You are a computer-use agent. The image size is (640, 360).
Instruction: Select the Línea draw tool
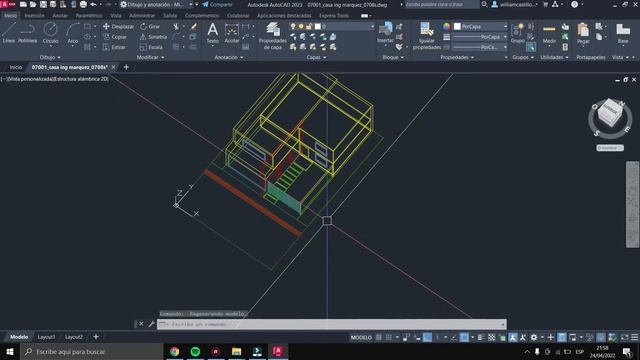tap(9, 33)
